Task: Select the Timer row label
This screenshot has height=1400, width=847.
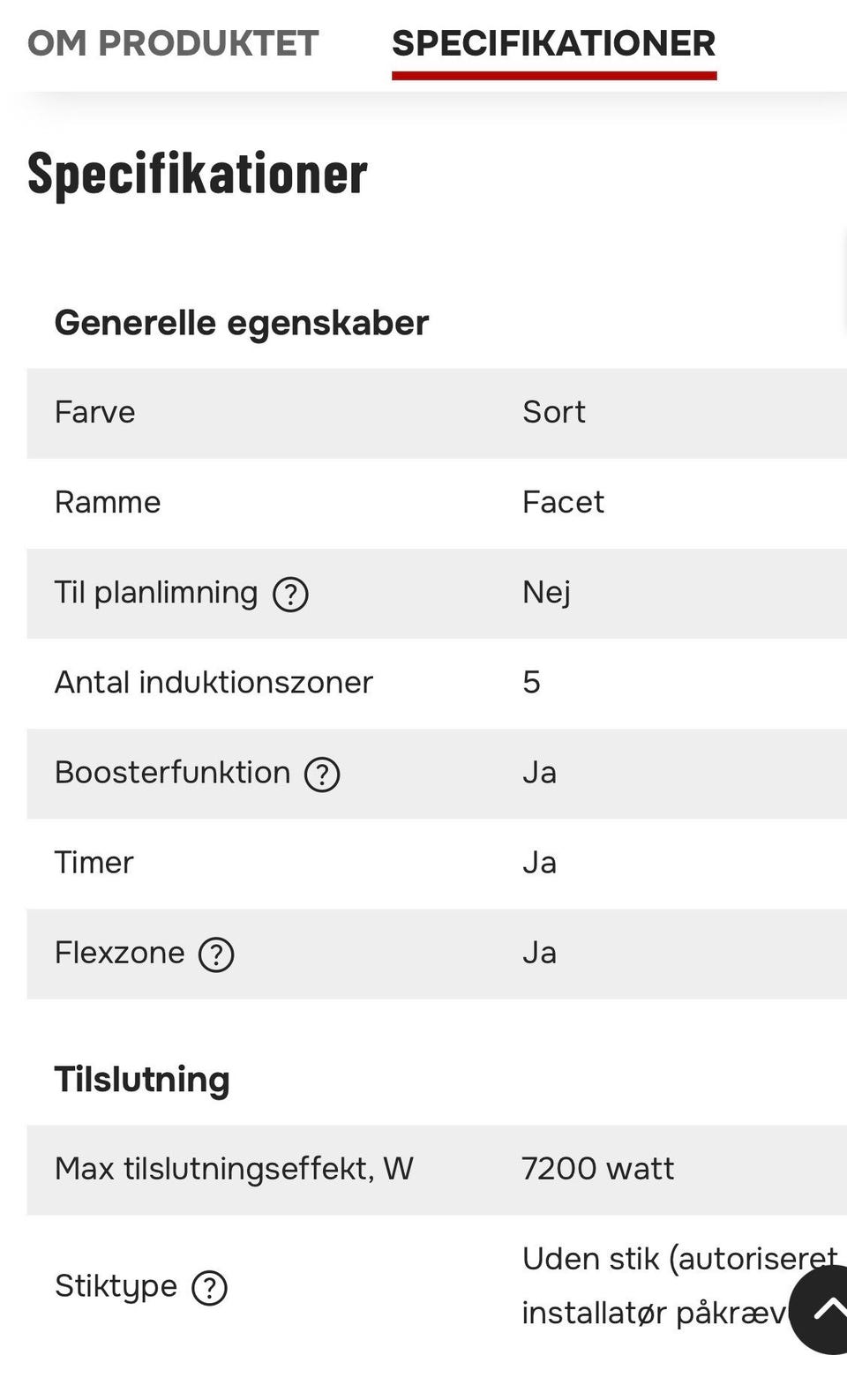Action: coord(94,862)
